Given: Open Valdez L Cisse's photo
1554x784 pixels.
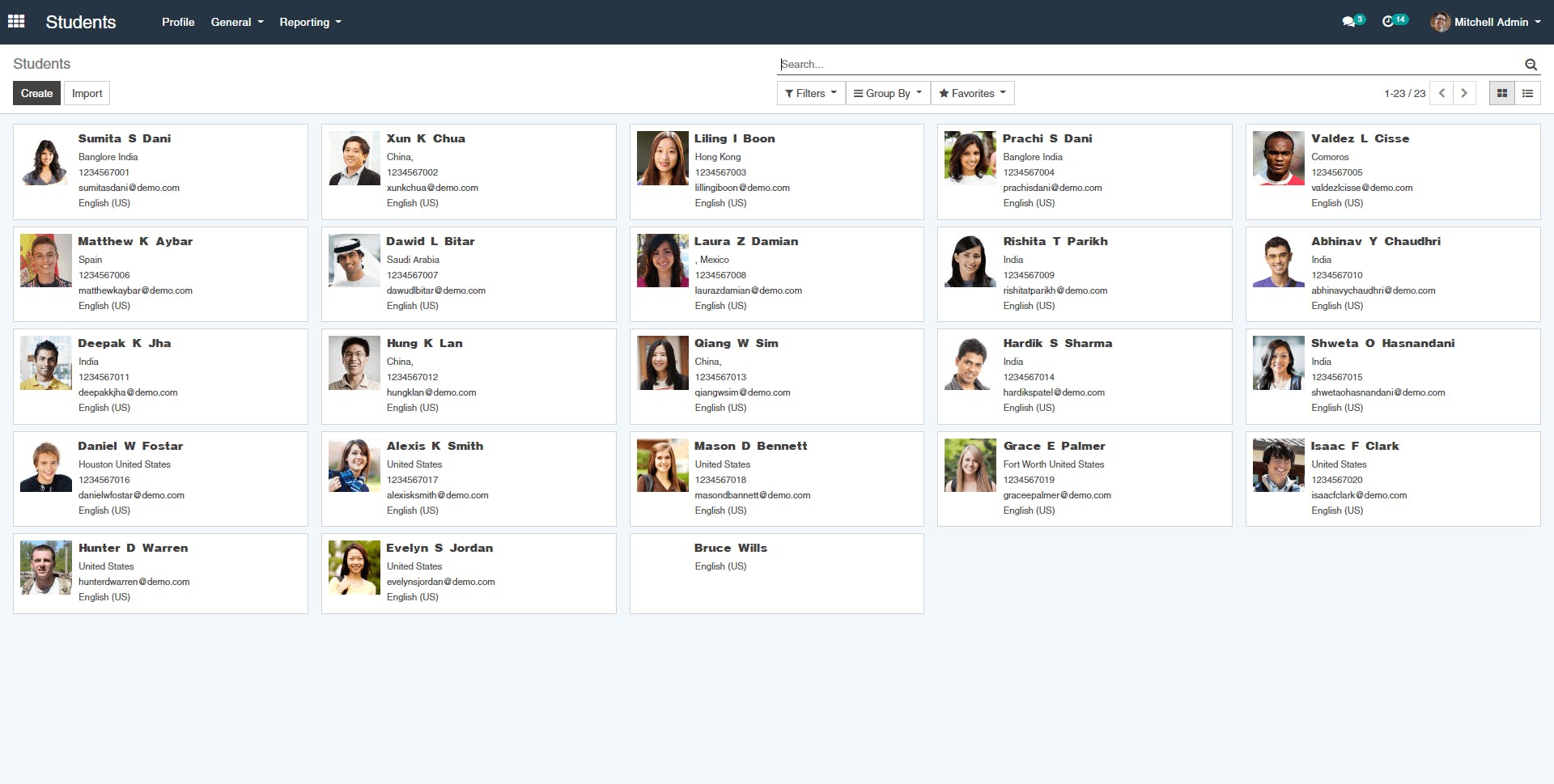Looking at the screenshot, I should (x=1279, y=159).
